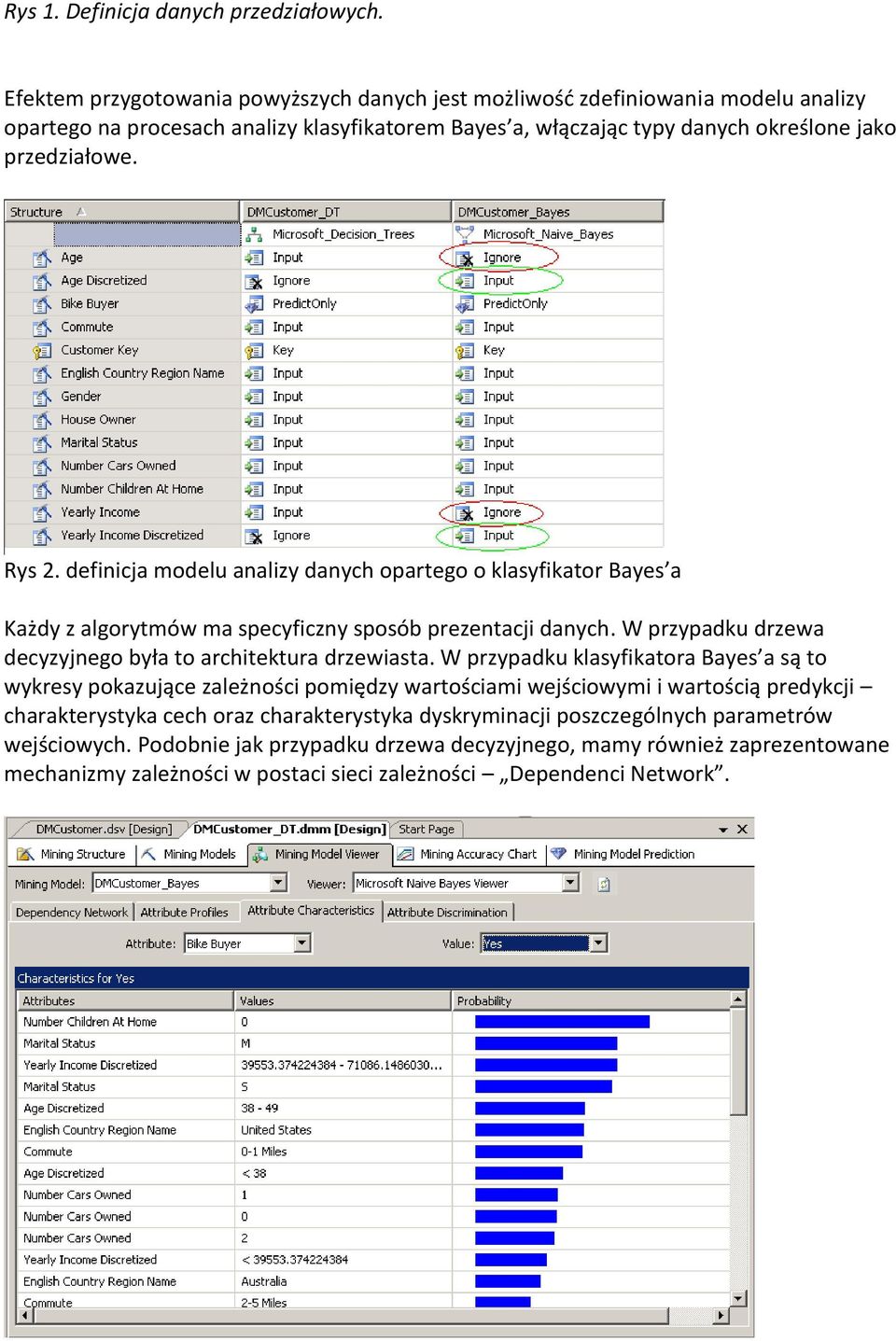Click Ignore icon for Yearly Income in Bayes

(465, 512)
